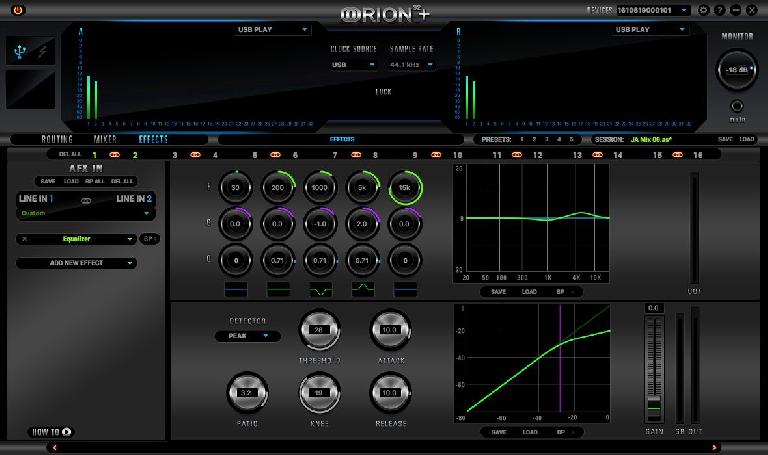
Task: Click the left red scroll arrow at bottom
Action: tap(54, 447)
